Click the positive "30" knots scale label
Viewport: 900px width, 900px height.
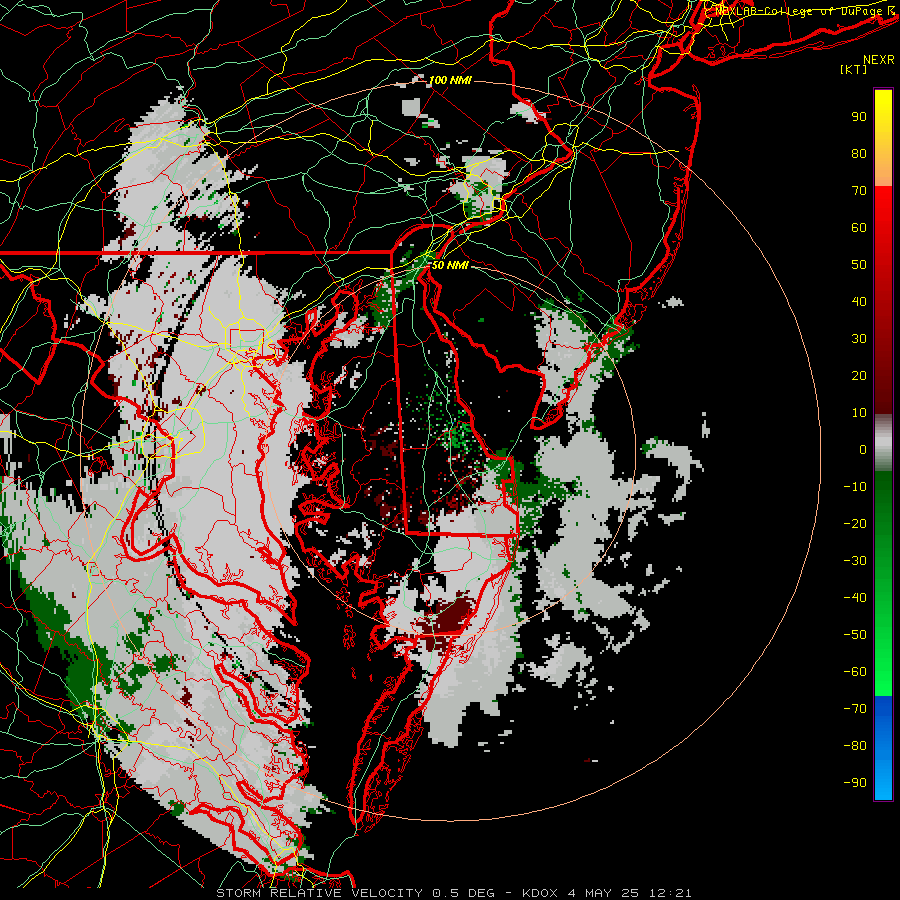coord(859,339)
